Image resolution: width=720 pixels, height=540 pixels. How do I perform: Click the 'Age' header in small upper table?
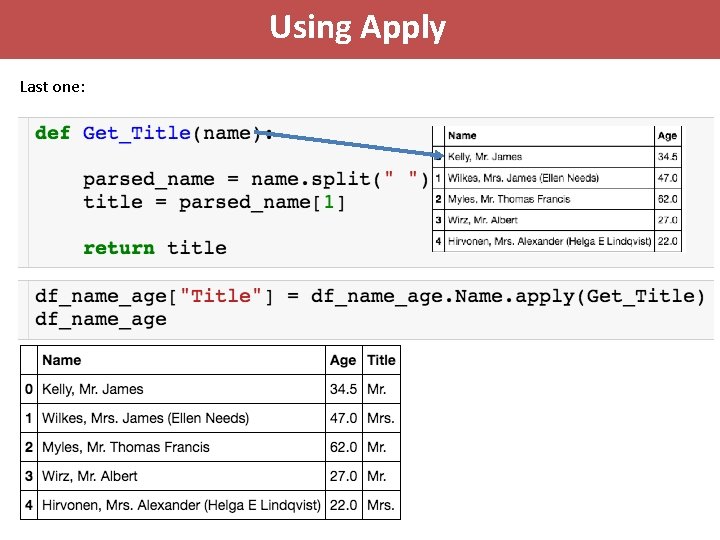click(x=667, y=136)
